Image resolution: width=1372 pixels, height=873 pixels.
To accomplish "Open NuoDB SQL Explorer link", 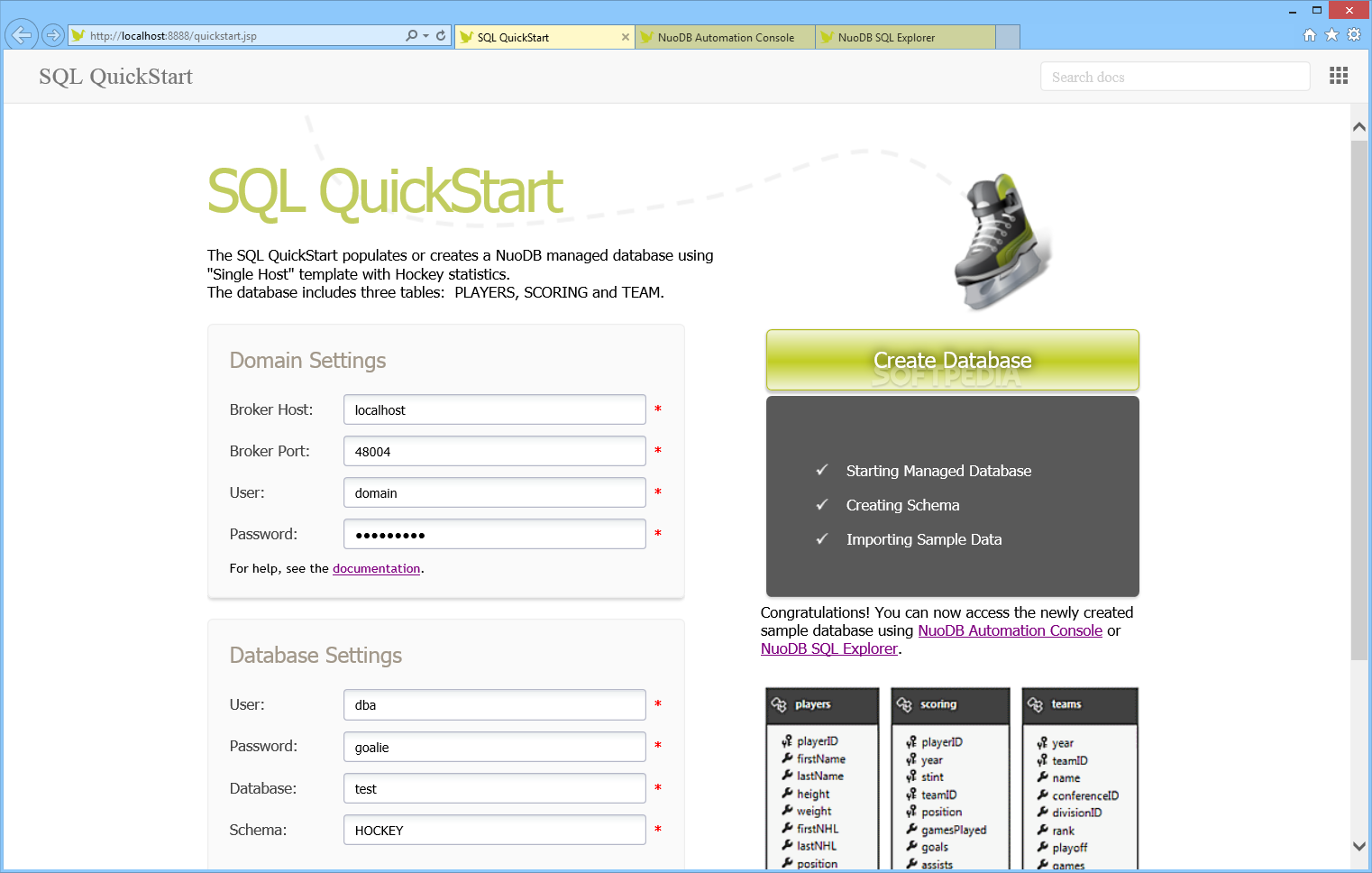I will pyautogui.click(x=829, y=648).
